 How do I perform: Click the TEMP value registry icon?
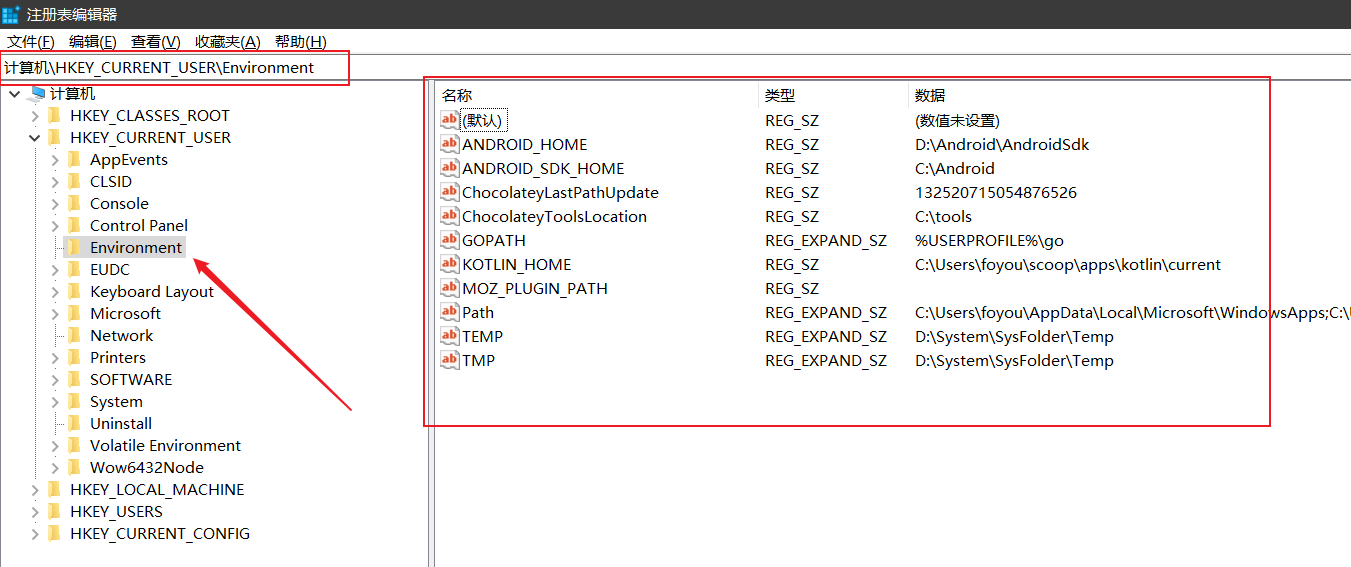point(450,336)
